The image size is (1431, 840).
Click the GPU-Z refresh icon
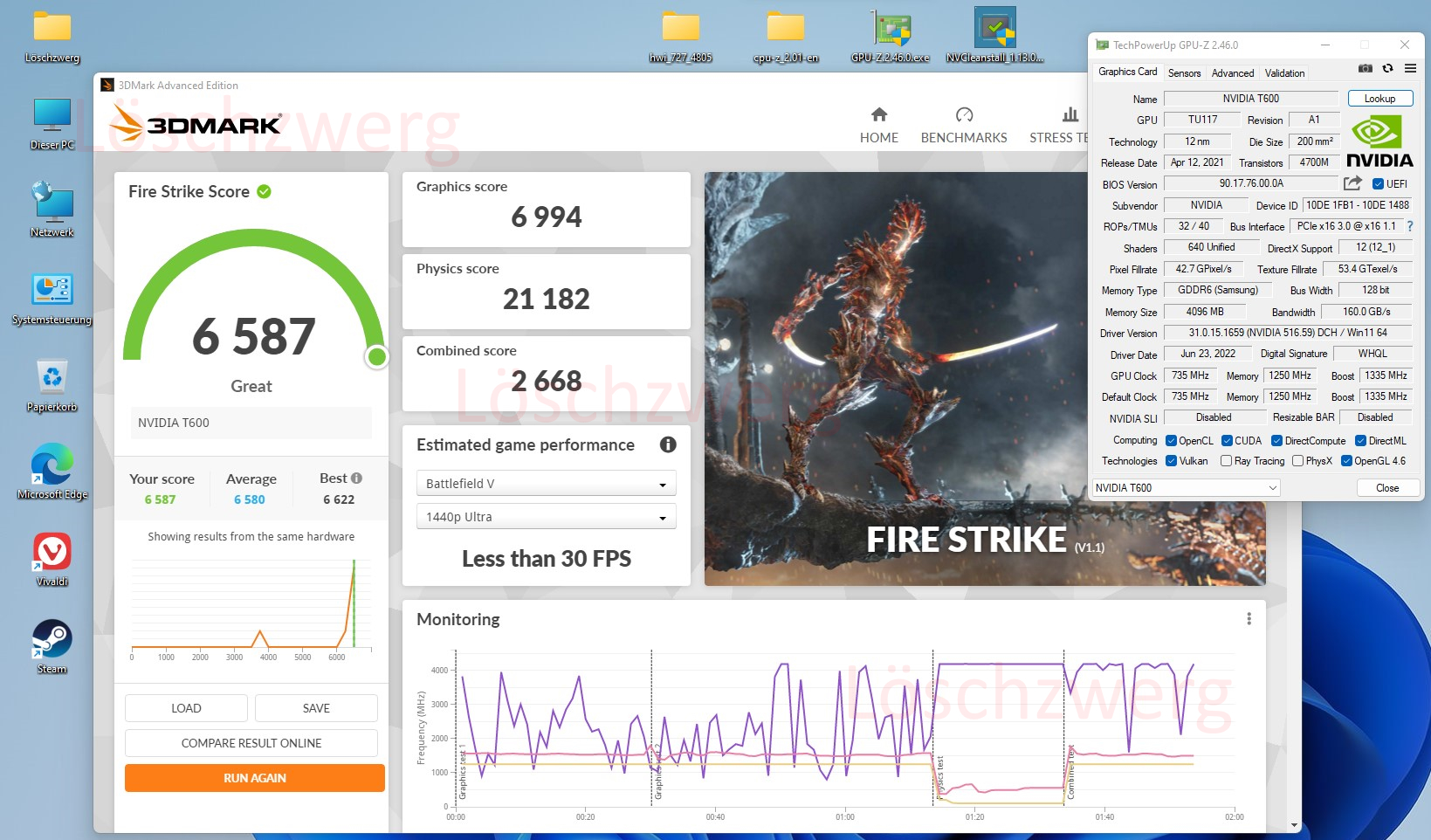[1387, 69]
